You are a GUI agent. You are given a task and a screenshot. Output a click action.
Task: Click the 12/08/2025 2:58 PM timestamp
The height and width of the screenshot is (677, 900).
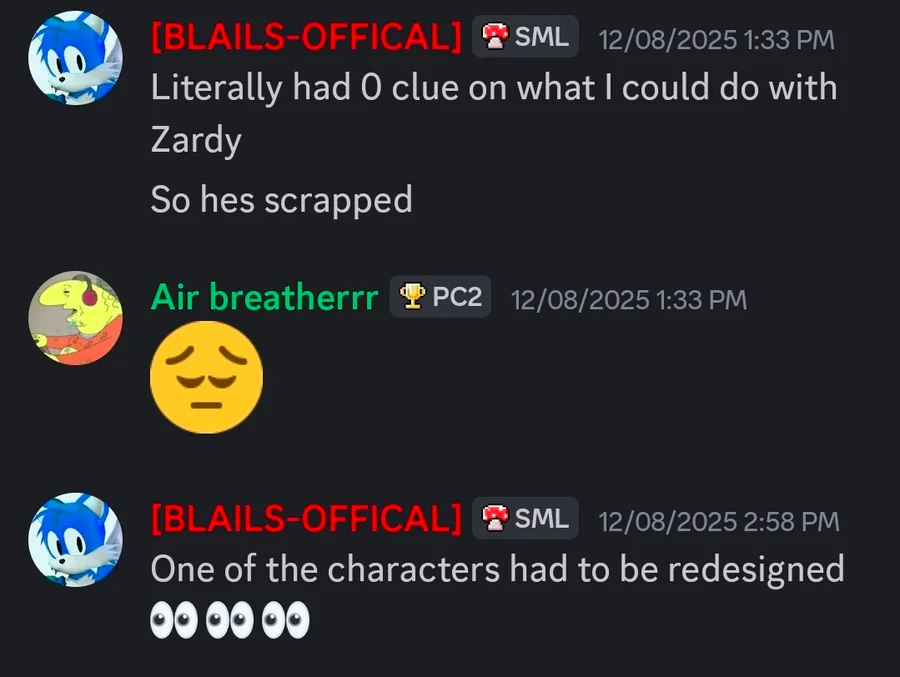click(719, 521)
